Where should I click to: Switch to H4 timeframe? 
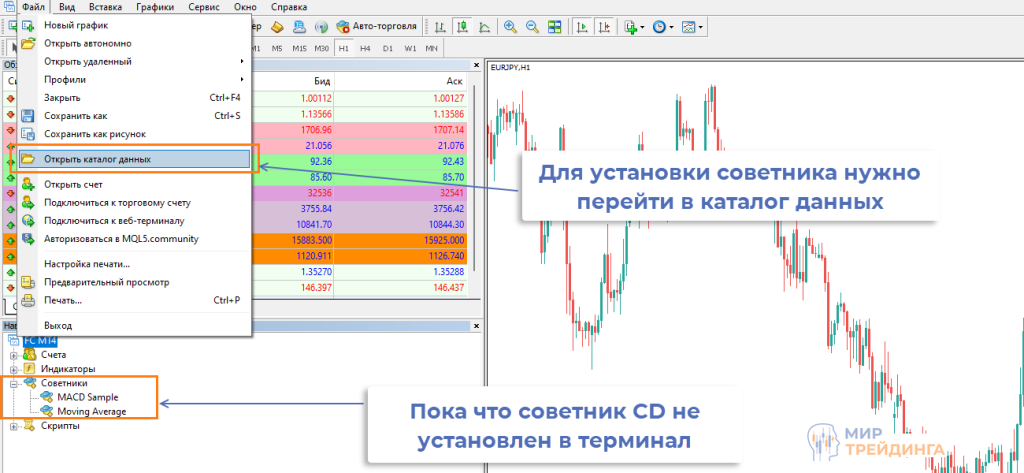point(365,48)
